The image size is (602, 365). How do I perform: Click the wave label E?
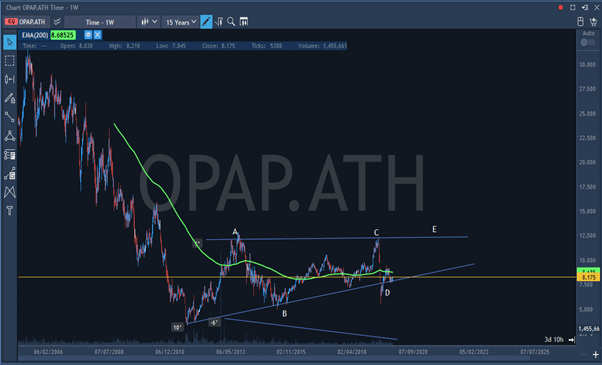click(434, 229)
